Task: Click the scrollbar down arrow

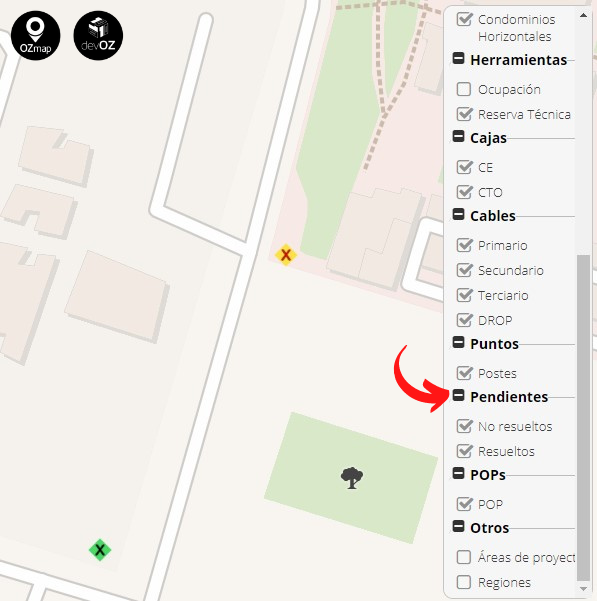Action: (x=583, y=588)
